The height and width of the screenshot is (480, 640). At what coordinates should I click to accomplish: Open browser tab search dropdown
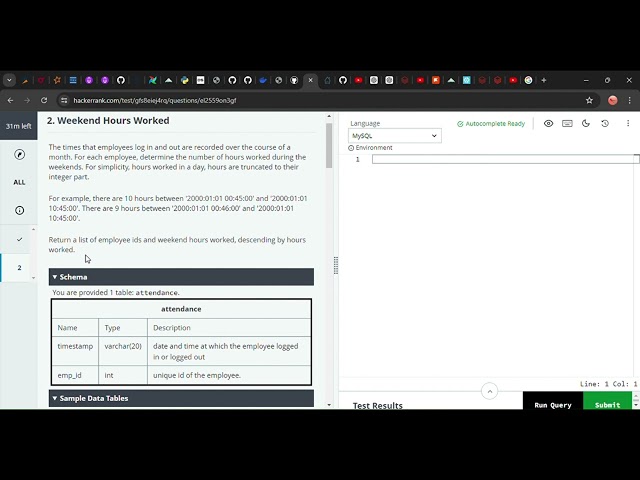(x=9, y=80)
